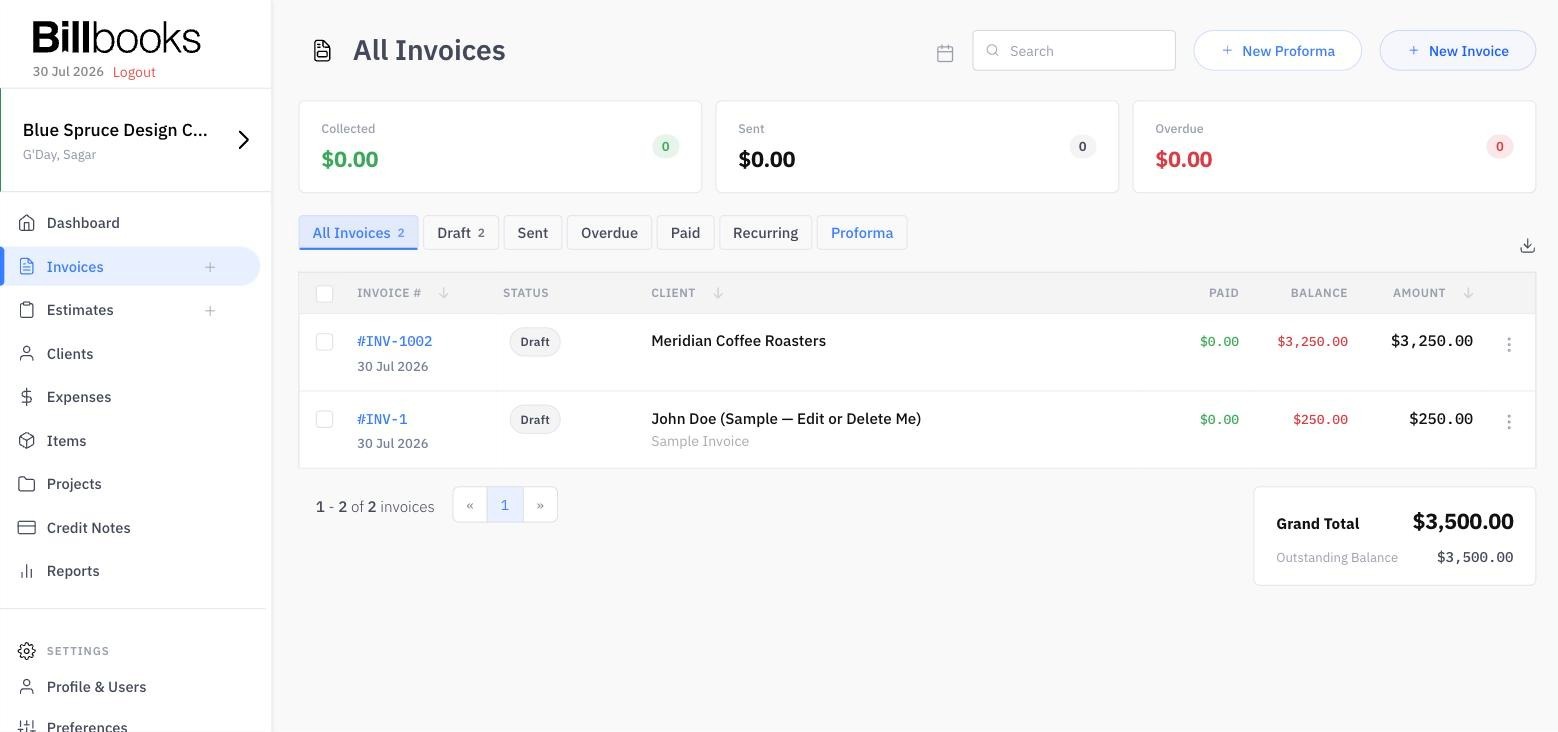The image size is (1558, 732).
Task: Click the Sent summary card
Action: tap(917, 147)
